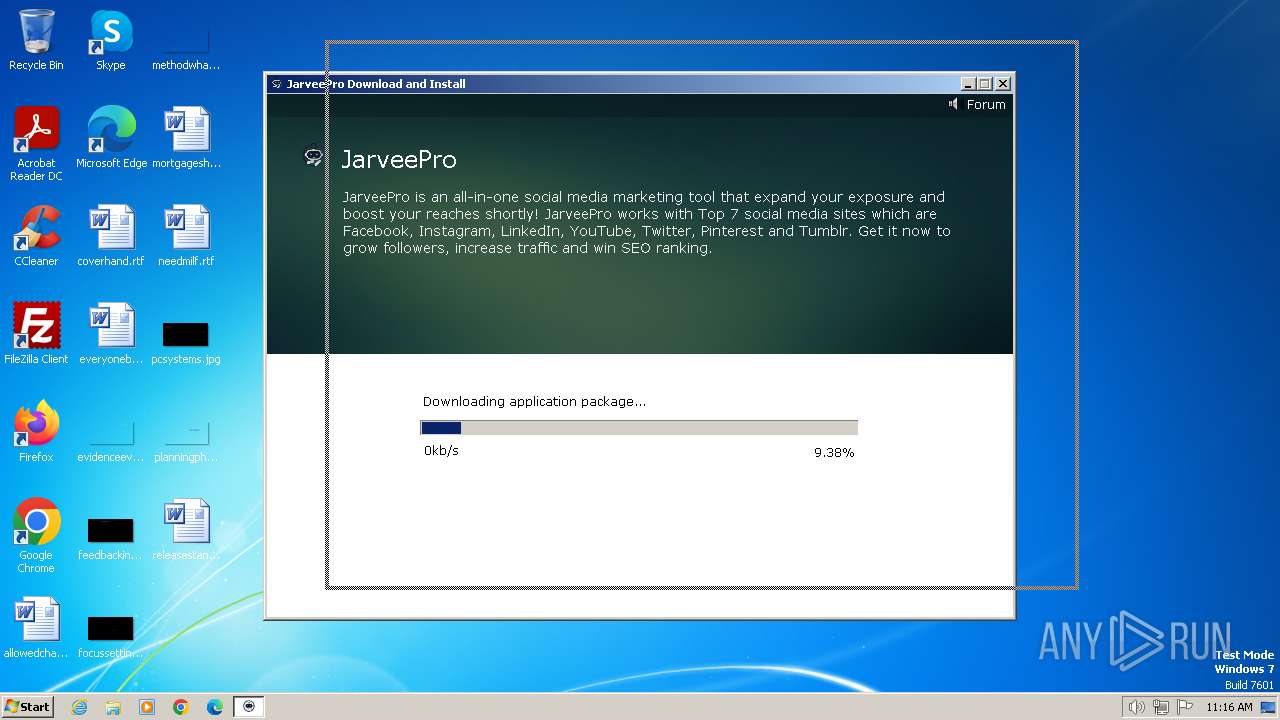Select the Skype desktop shortcut
The image size is (1280, 720).
click(x=110, y=41)
